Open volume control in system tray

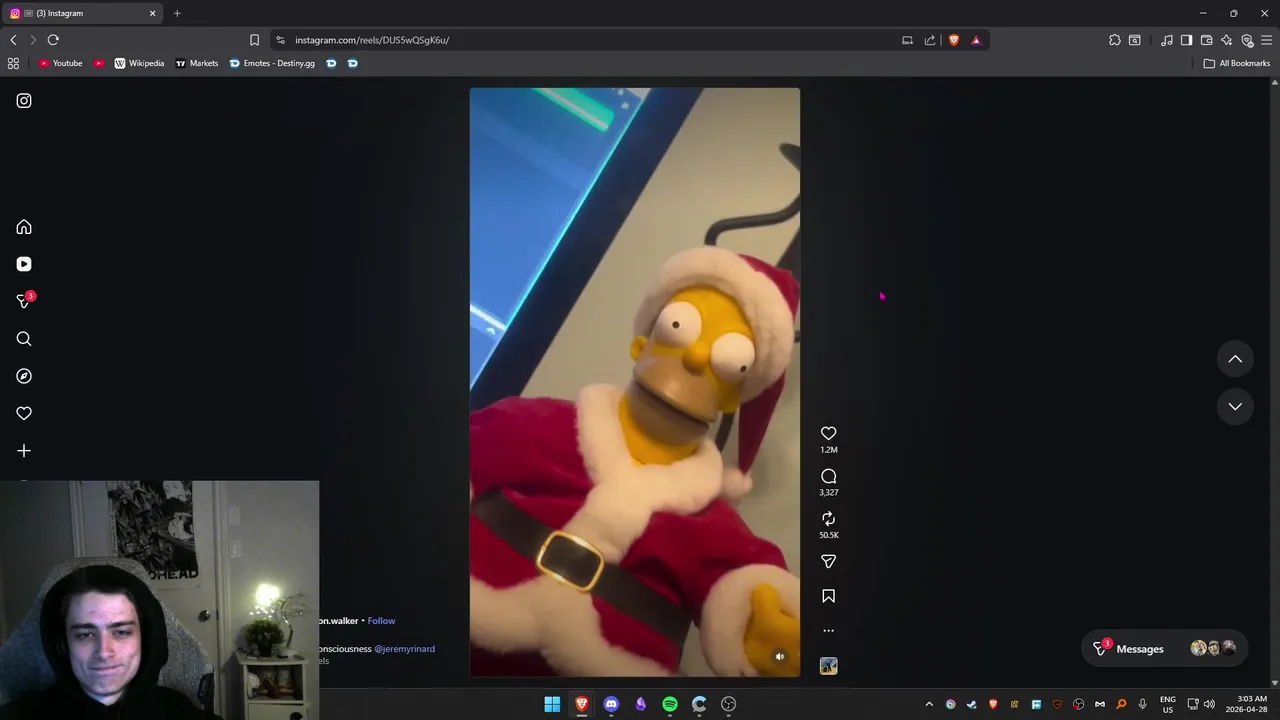click(1209, 704)
